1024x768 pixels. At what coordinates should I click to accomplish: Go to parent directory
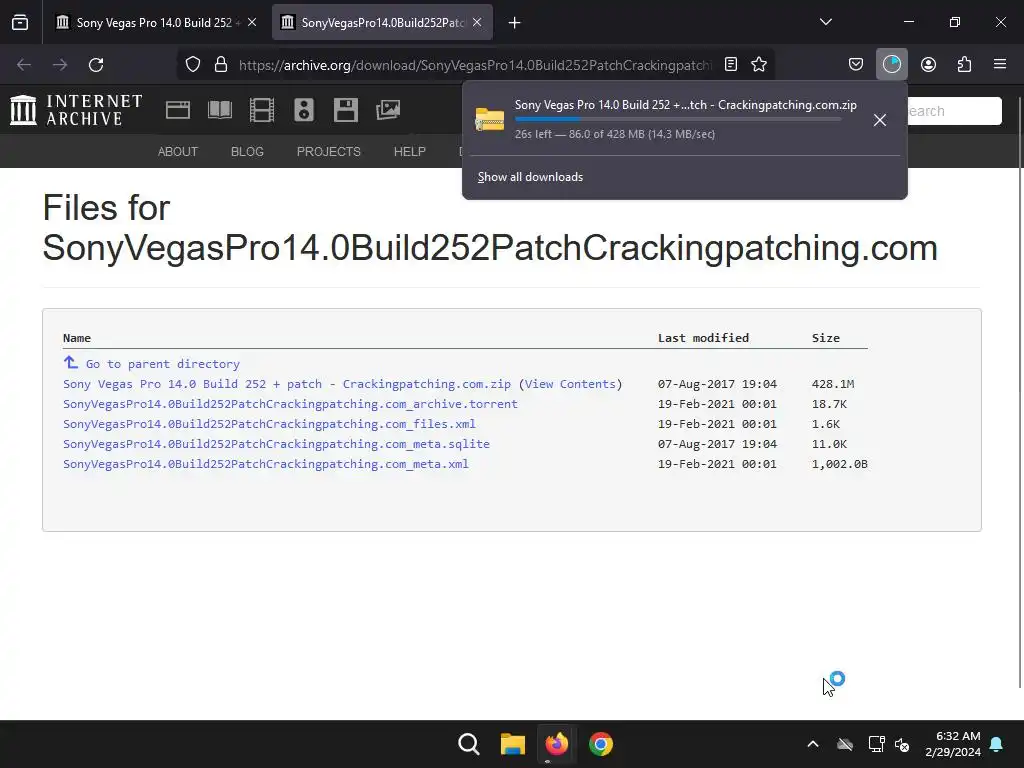pos(163,364)
